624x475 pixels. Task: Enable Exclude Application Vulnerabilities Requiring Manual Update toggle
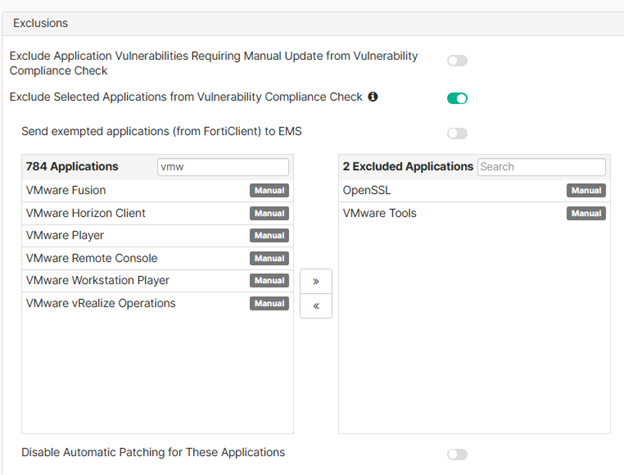tap(457, 61)
